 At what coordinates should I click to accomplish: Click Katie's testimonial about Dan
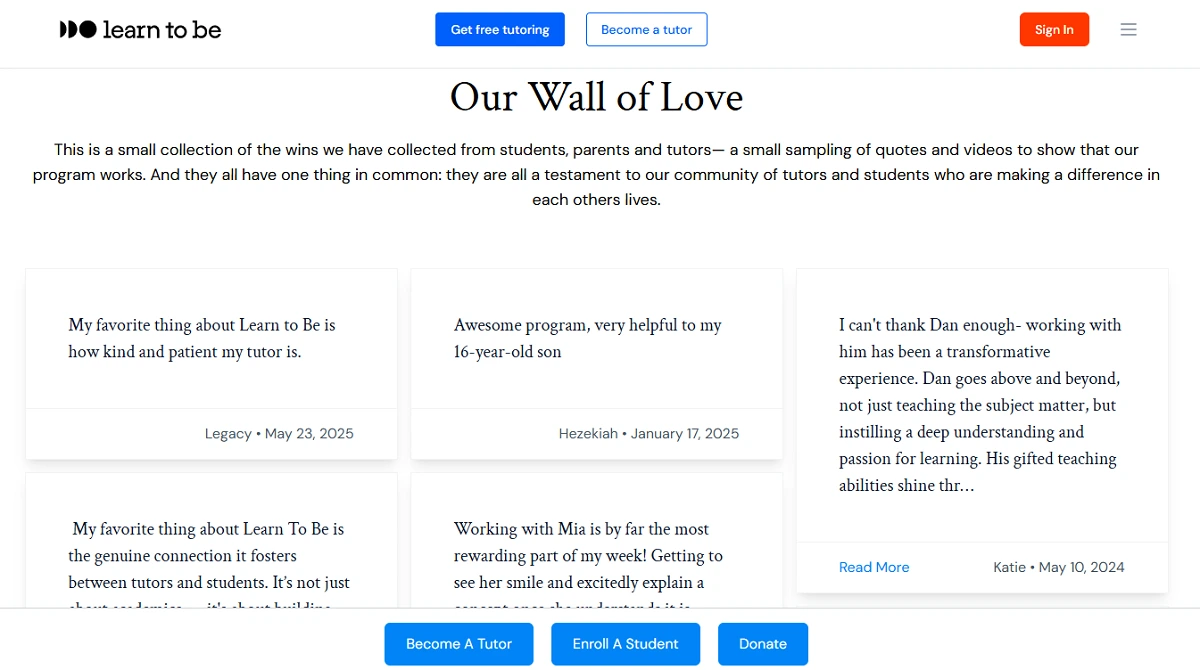pos(982,430)
